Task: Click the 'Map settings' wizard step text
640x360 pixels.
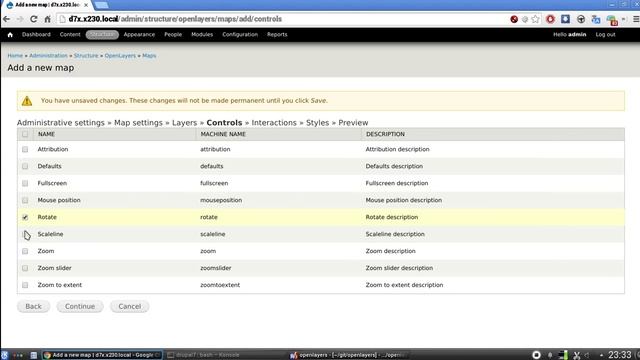Action: coord(138,123)
